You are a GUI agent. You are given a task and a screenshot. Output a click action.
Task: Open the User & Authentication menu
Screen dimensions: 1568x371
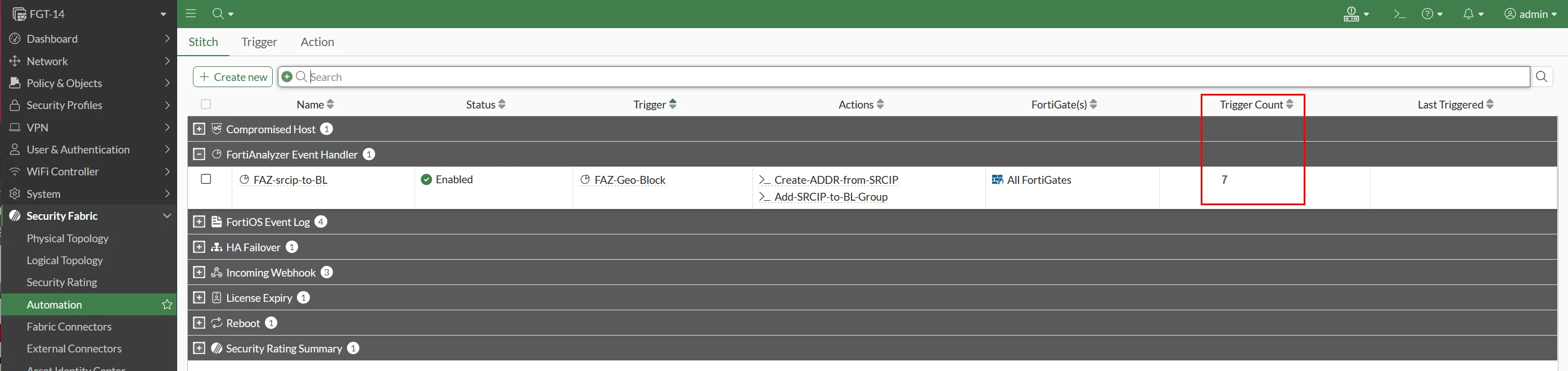[89, 149]
